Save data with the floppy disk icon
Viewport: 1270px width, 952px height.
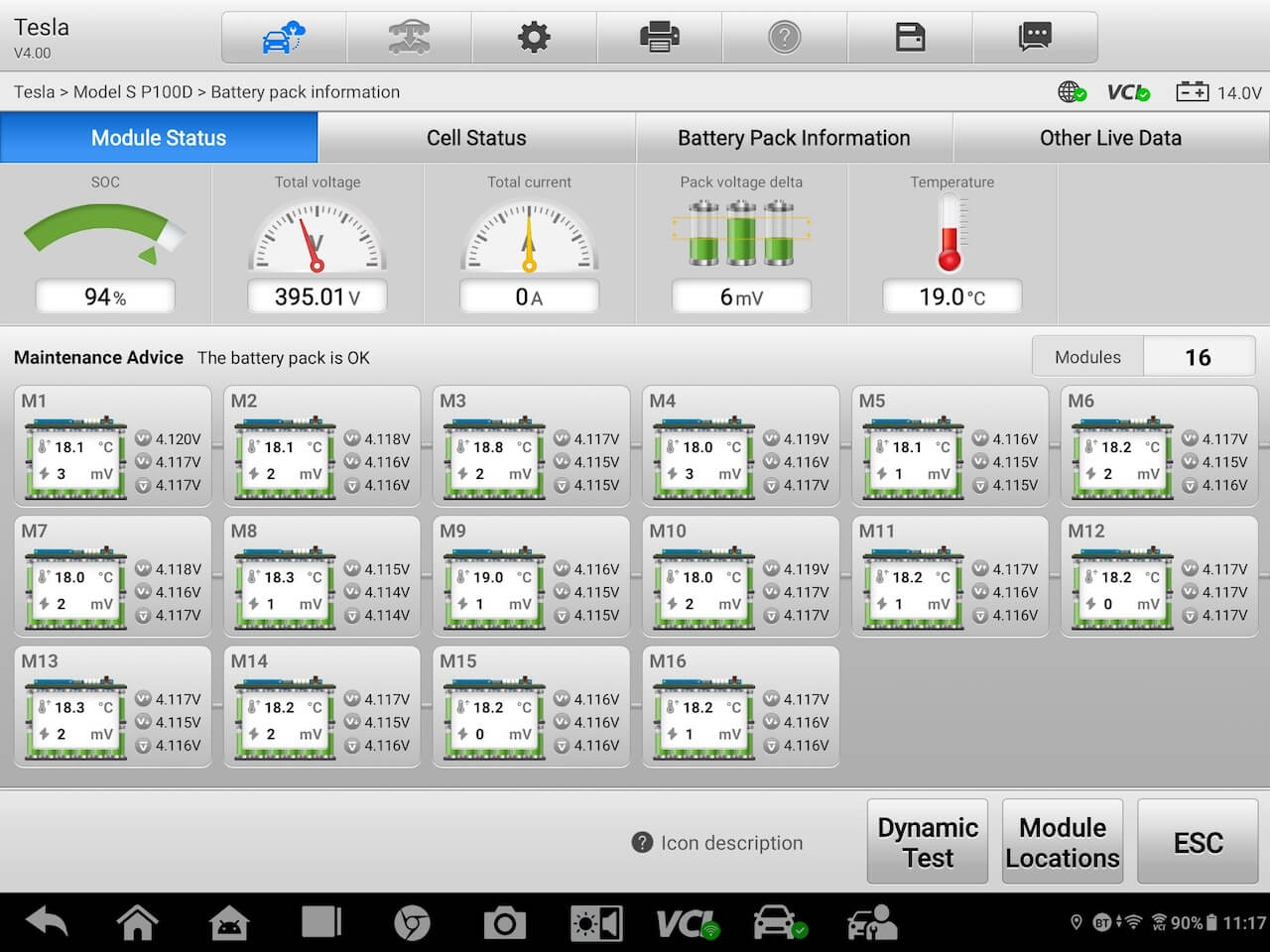(x=910, y=38)
